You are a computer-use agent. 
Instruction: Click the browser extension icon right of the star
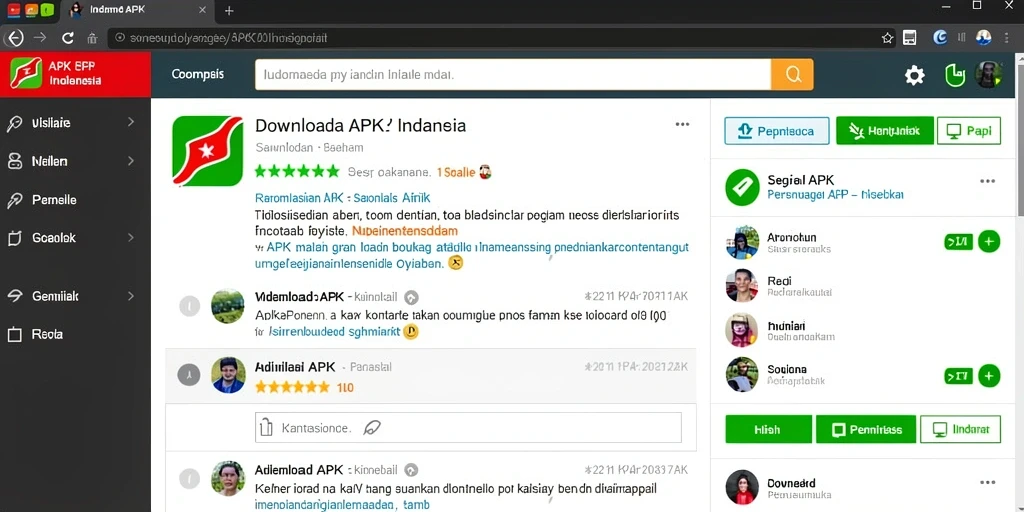910,38
